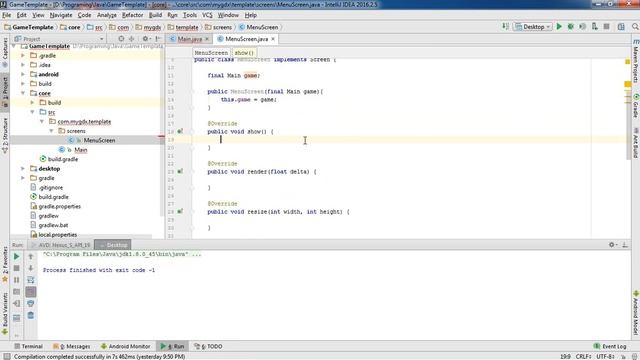Collapse the core module arrow
Viewport: 640px width, 360px height.
[x=23, y=93]
